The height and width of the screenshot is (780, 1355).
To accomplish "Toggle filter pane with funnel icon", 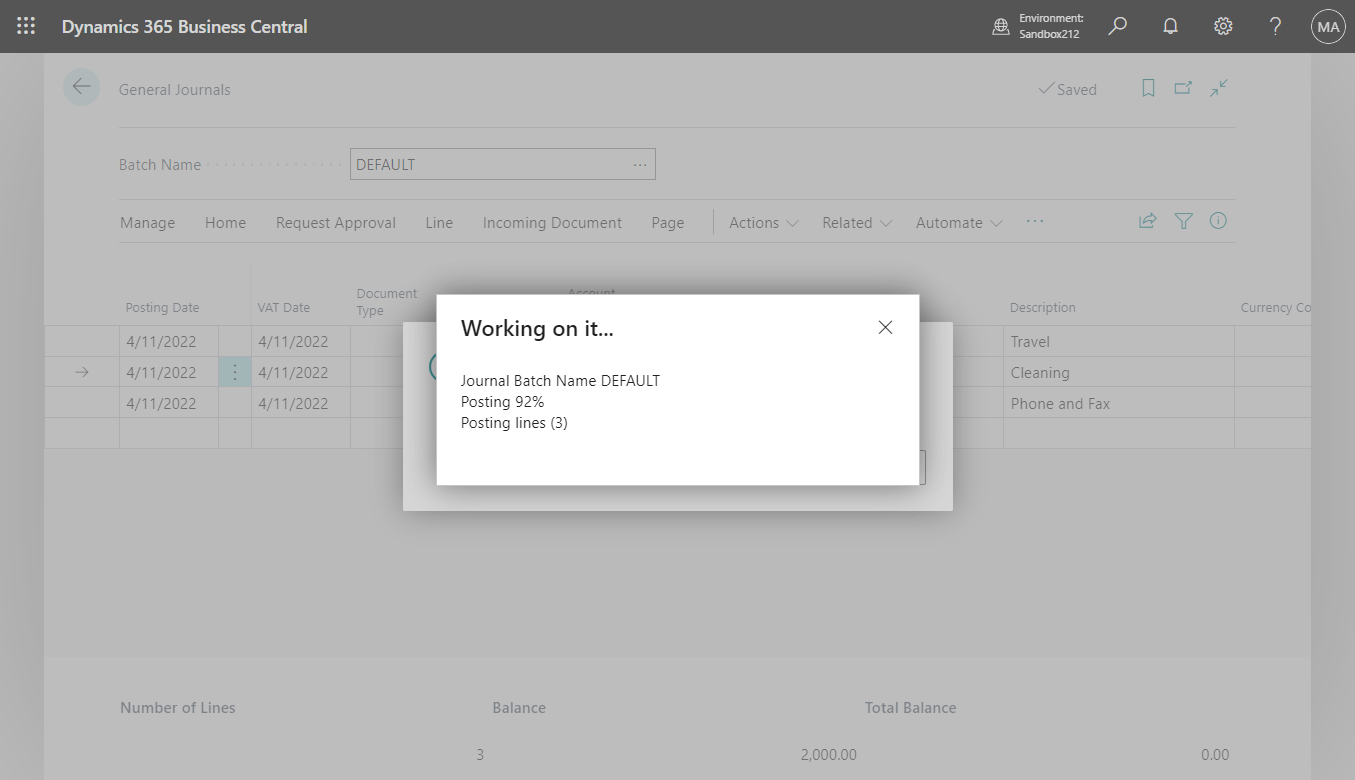I will tap(1183, 221).
